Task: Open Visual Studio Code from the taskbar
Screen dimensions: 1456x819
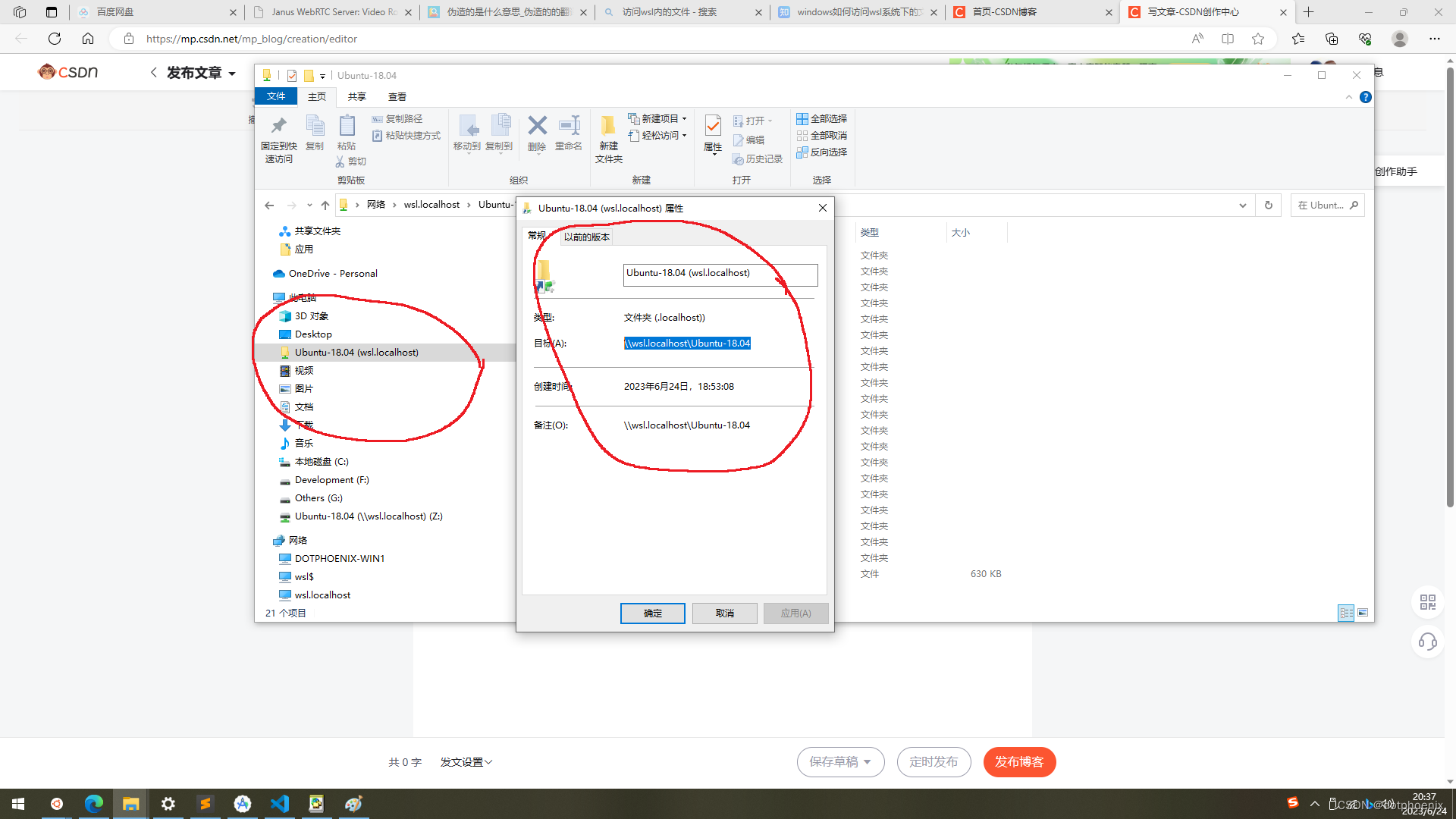Action: coord(279,804)
